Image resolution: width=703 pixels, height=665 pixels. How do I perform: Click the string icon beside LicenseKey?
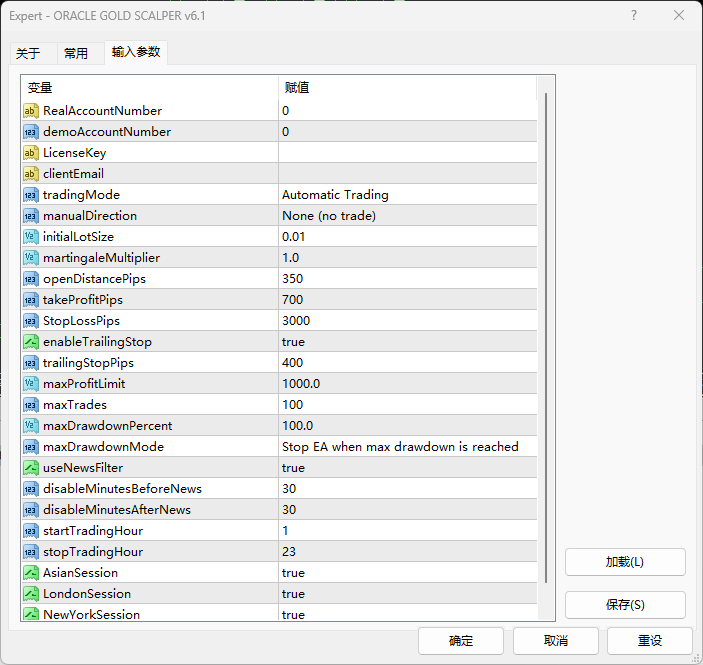click(30, 153)
